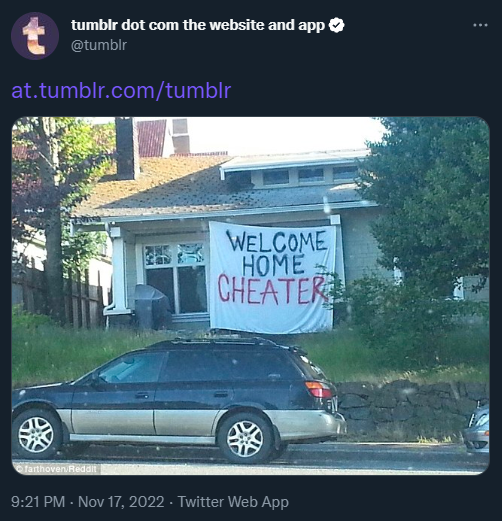Viewport: 502px width, 521px height.
Task: Open the attached photo at the Welcome Home Cheater banner
Action: pyautogui.click(x=272, y=278)
